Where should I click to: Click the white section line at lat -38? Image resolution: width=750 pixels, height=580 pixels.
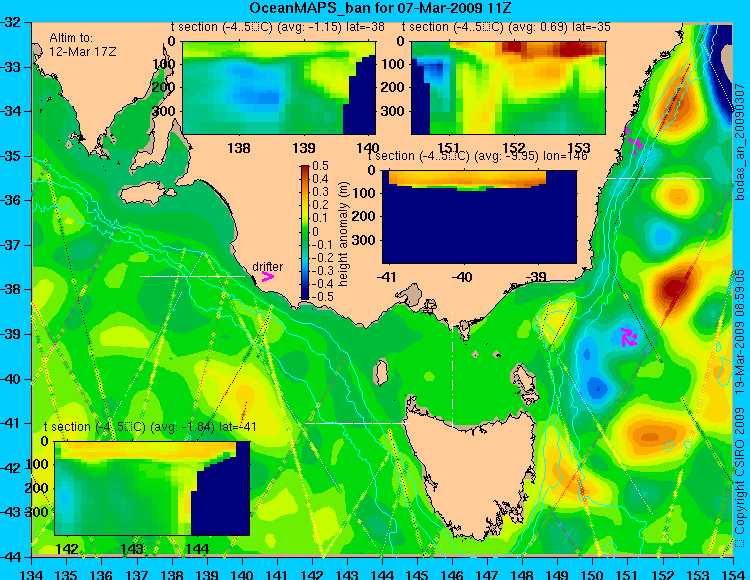[x=192, y=276]
